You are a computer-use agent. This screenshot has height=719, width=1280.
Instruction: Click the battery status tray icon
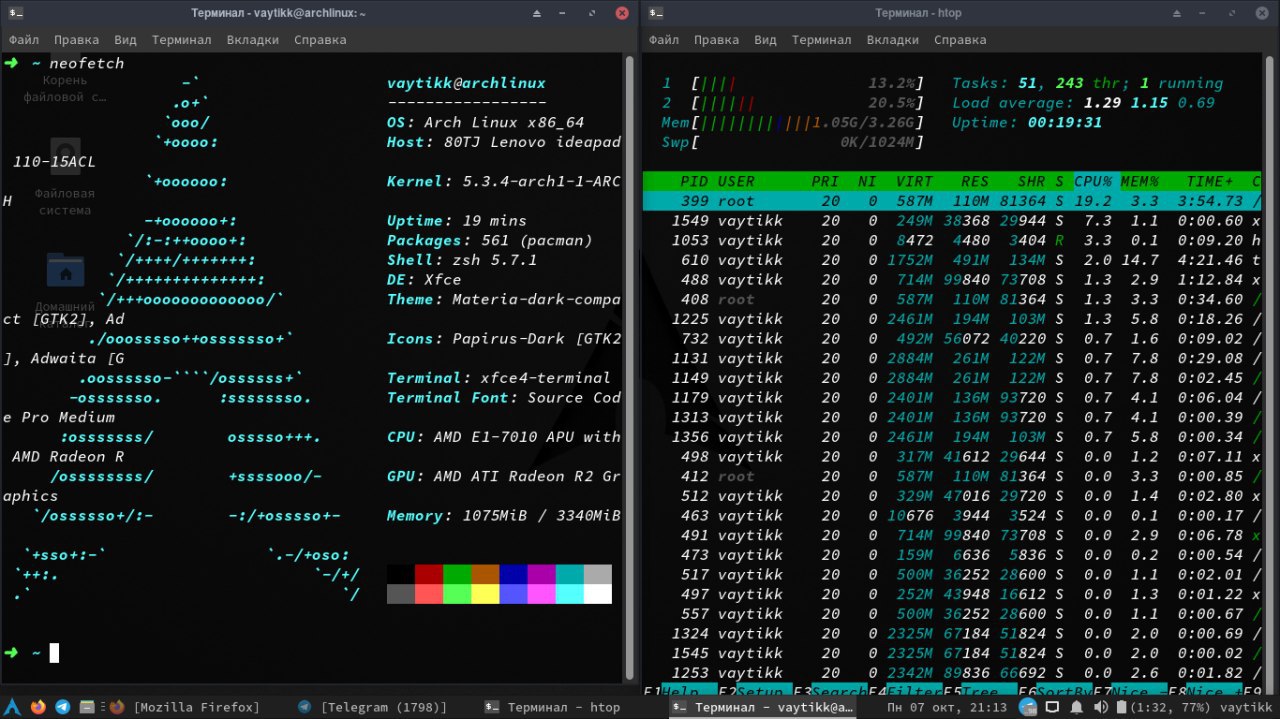click(x=1122, y=707)
